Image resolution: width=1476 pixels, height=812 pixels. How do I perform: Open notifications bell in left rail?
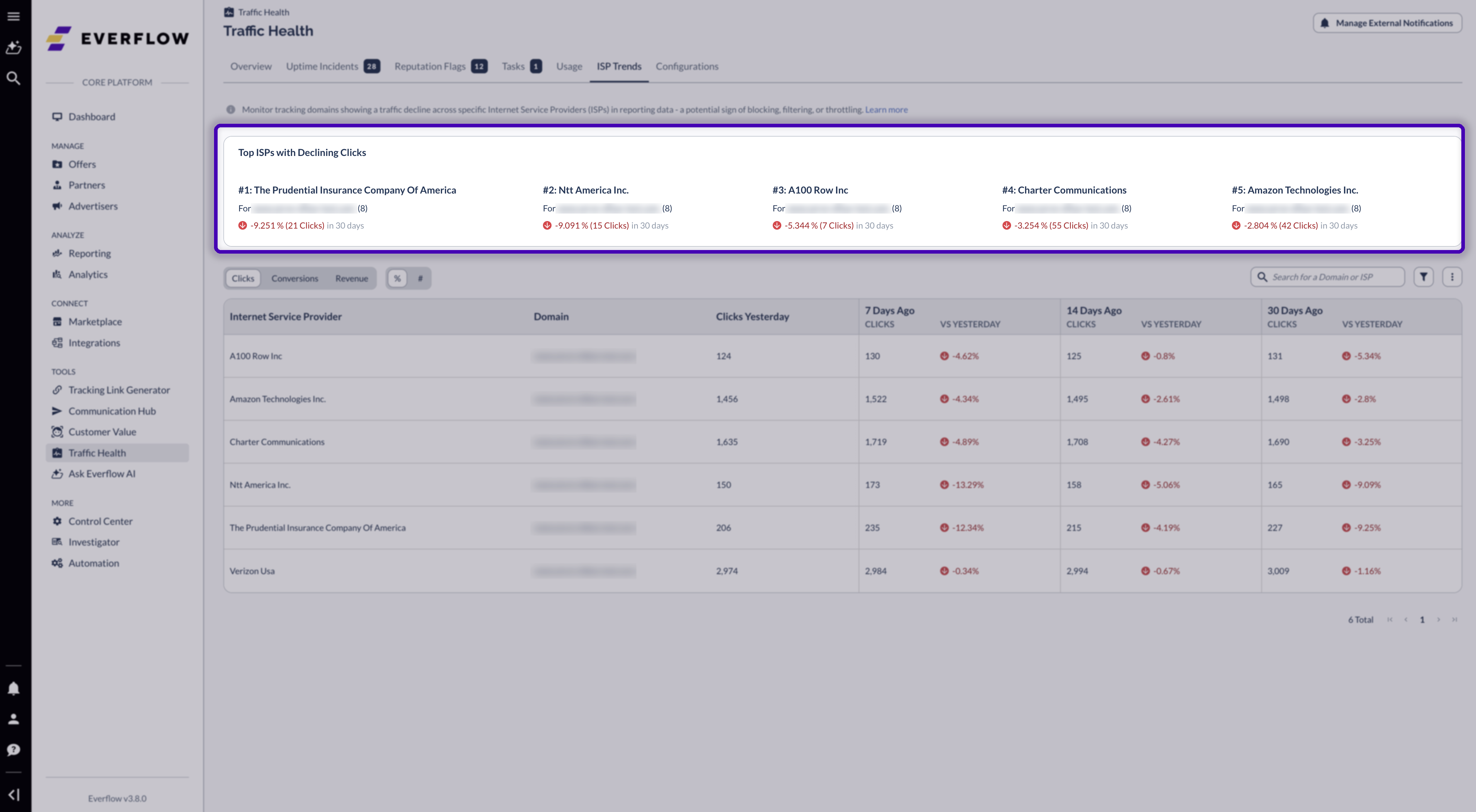click(13, 688)
